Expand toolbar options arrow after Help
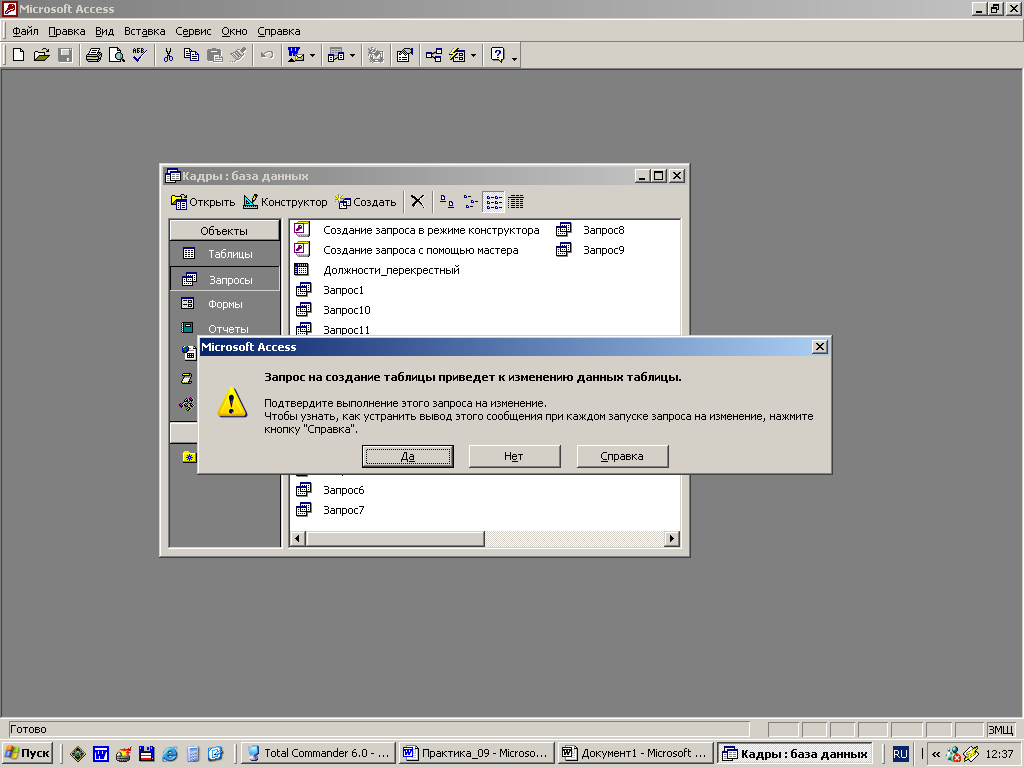 click(x=515, y=59)
